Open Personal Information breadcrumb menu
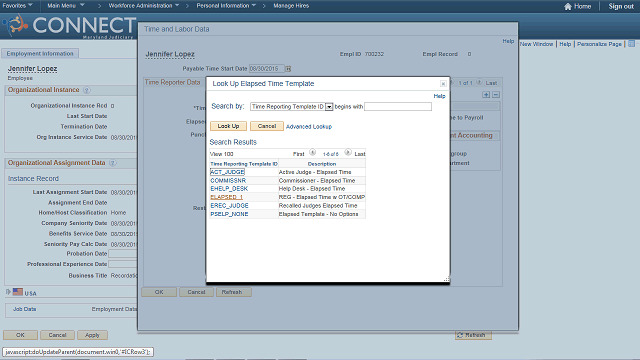The image size is (640, 360). 226,6
